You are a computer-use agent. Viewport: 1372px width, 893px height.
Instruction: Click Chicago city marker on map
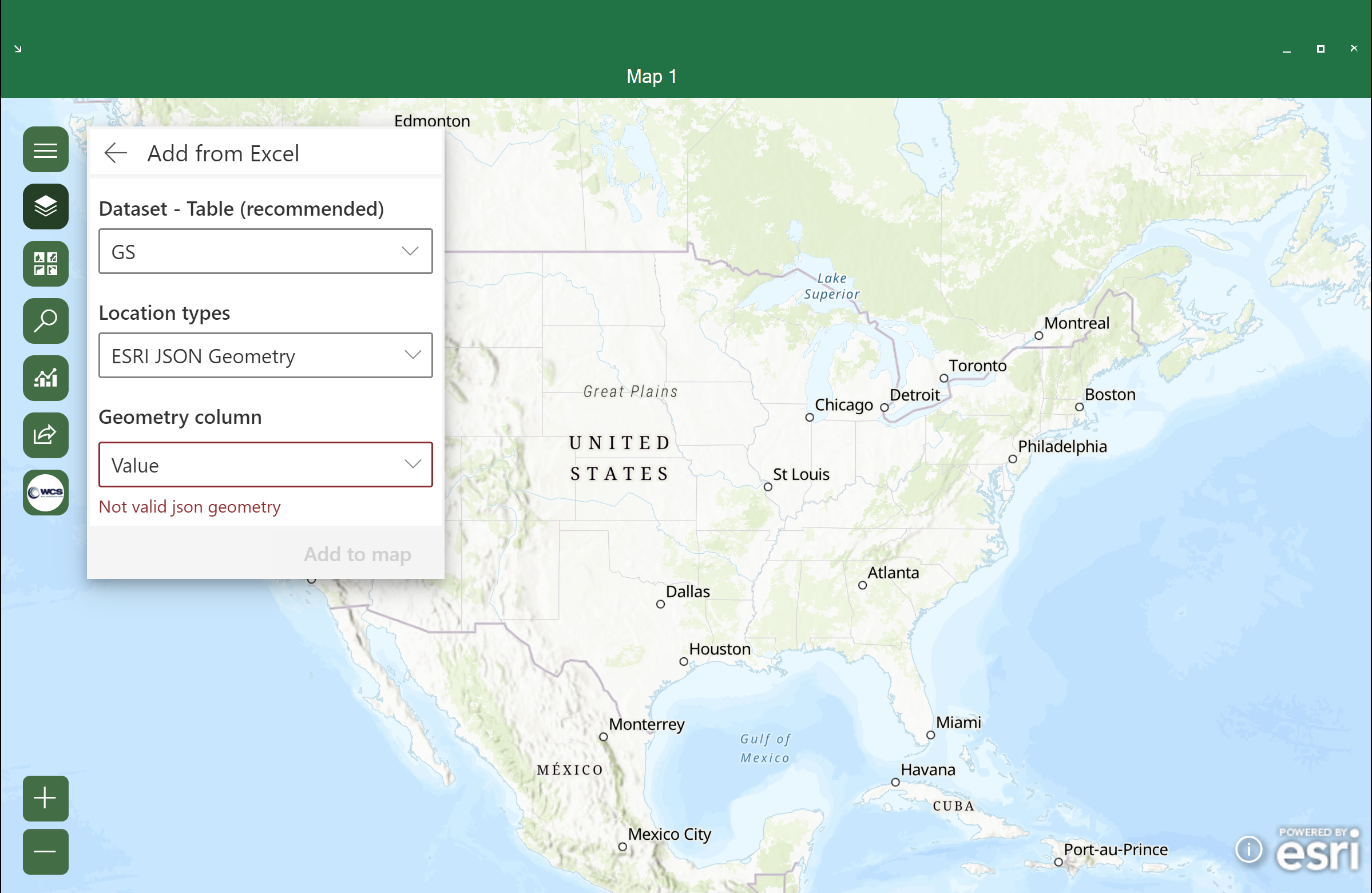click(810, 418)
